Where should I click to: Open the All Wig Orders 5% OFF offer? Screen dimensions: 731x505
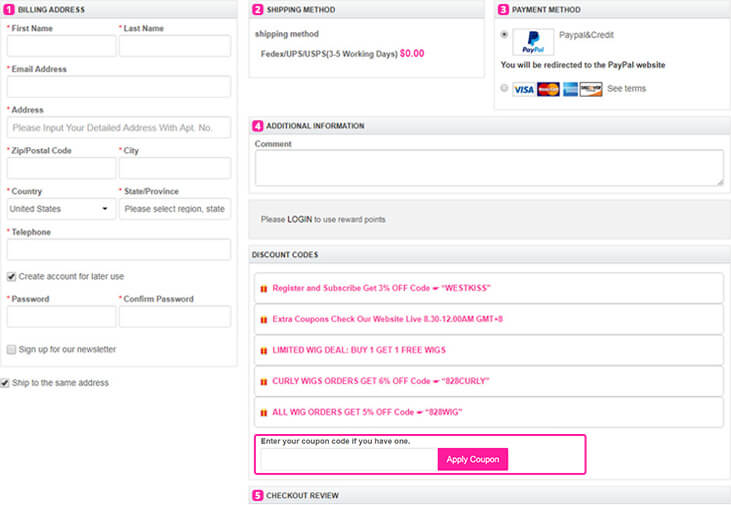[489, 412]
